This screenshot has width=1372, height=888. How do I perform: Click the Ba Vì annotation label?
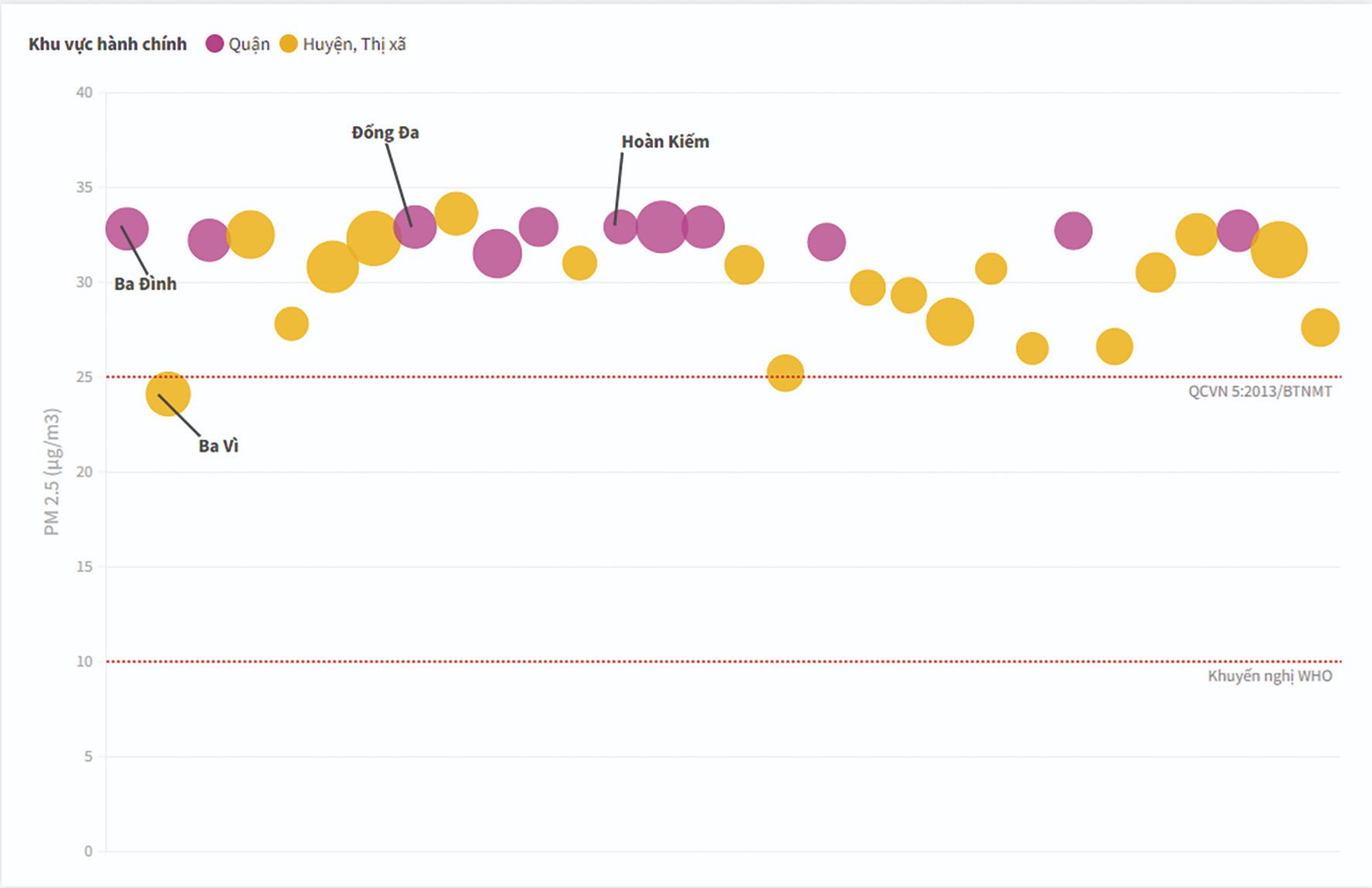pyautogui.click(x=218, y=446)
